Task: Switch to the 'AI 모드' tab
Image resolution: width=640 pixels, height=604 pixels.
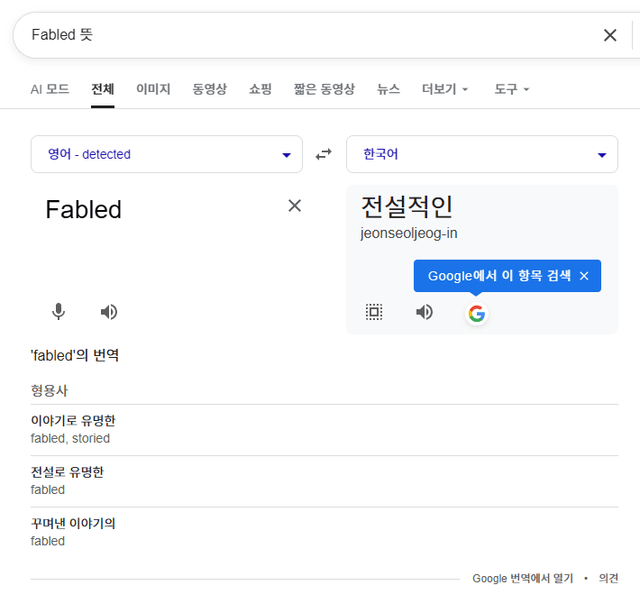Action: (50, 89)
